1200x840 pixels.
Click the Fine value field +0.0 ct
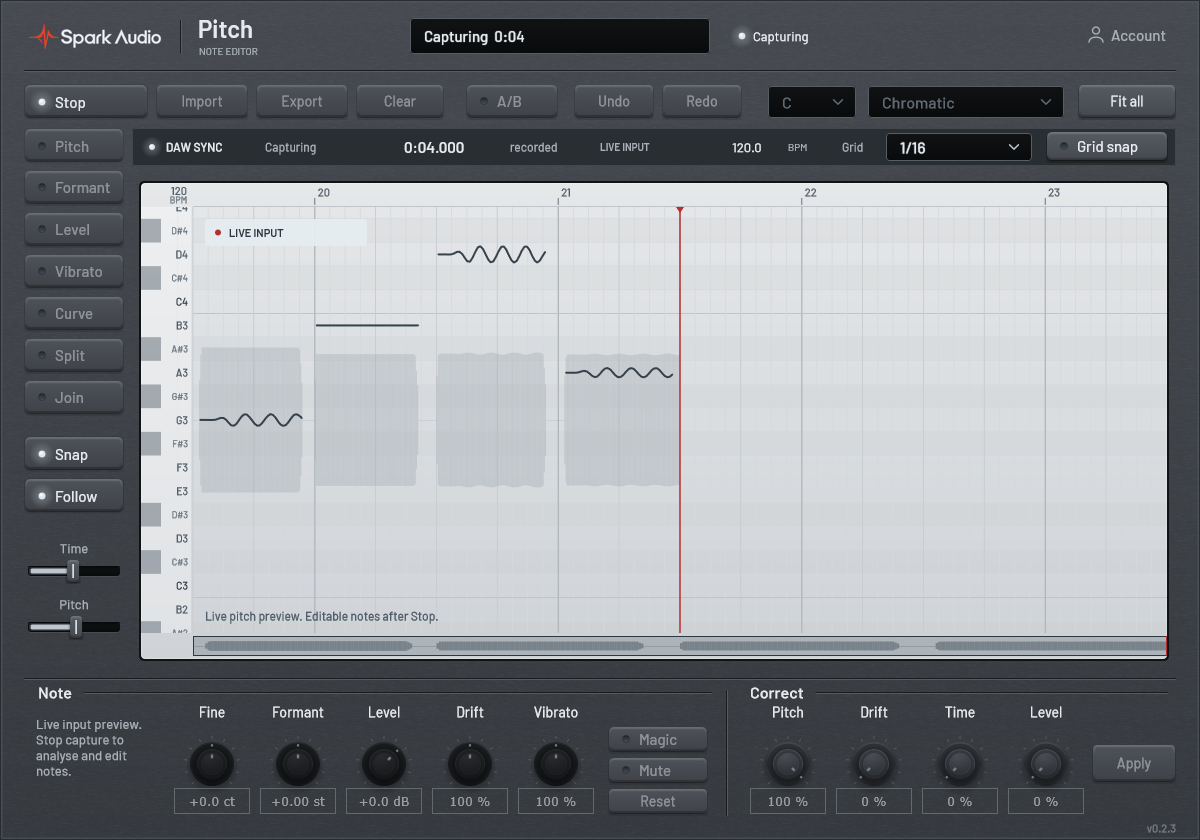coord(212,801)
